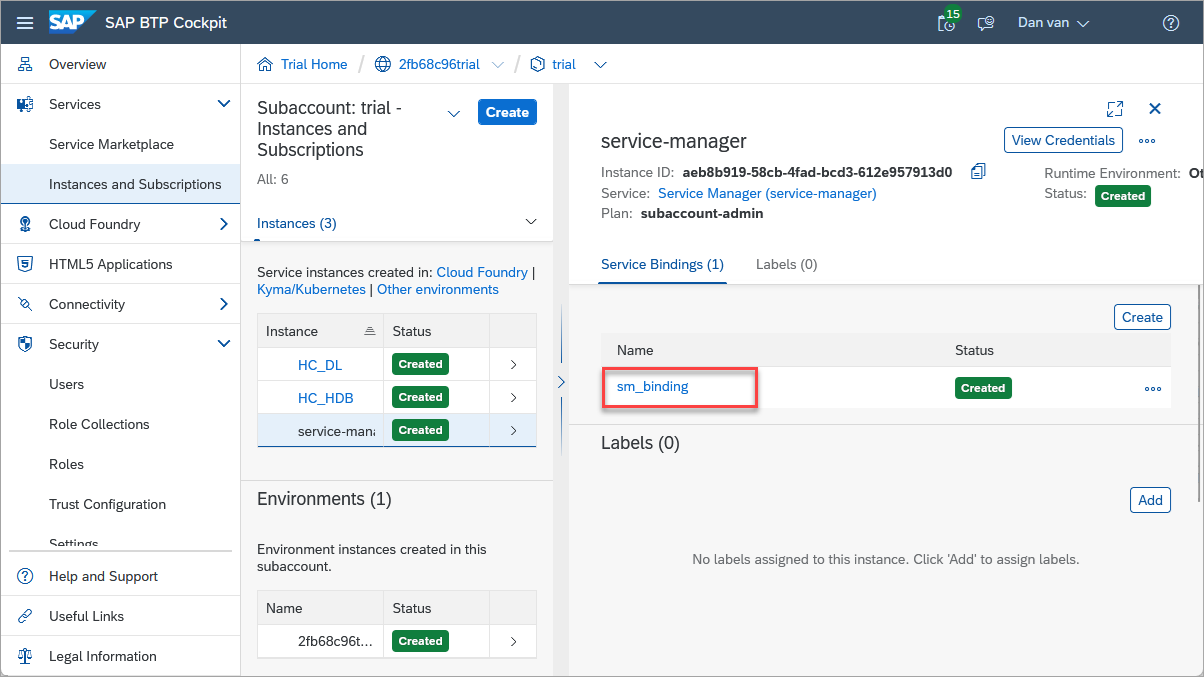Open Legal Information
The height and width of the screenshot is (677, 1204).
tap(103, 656)
